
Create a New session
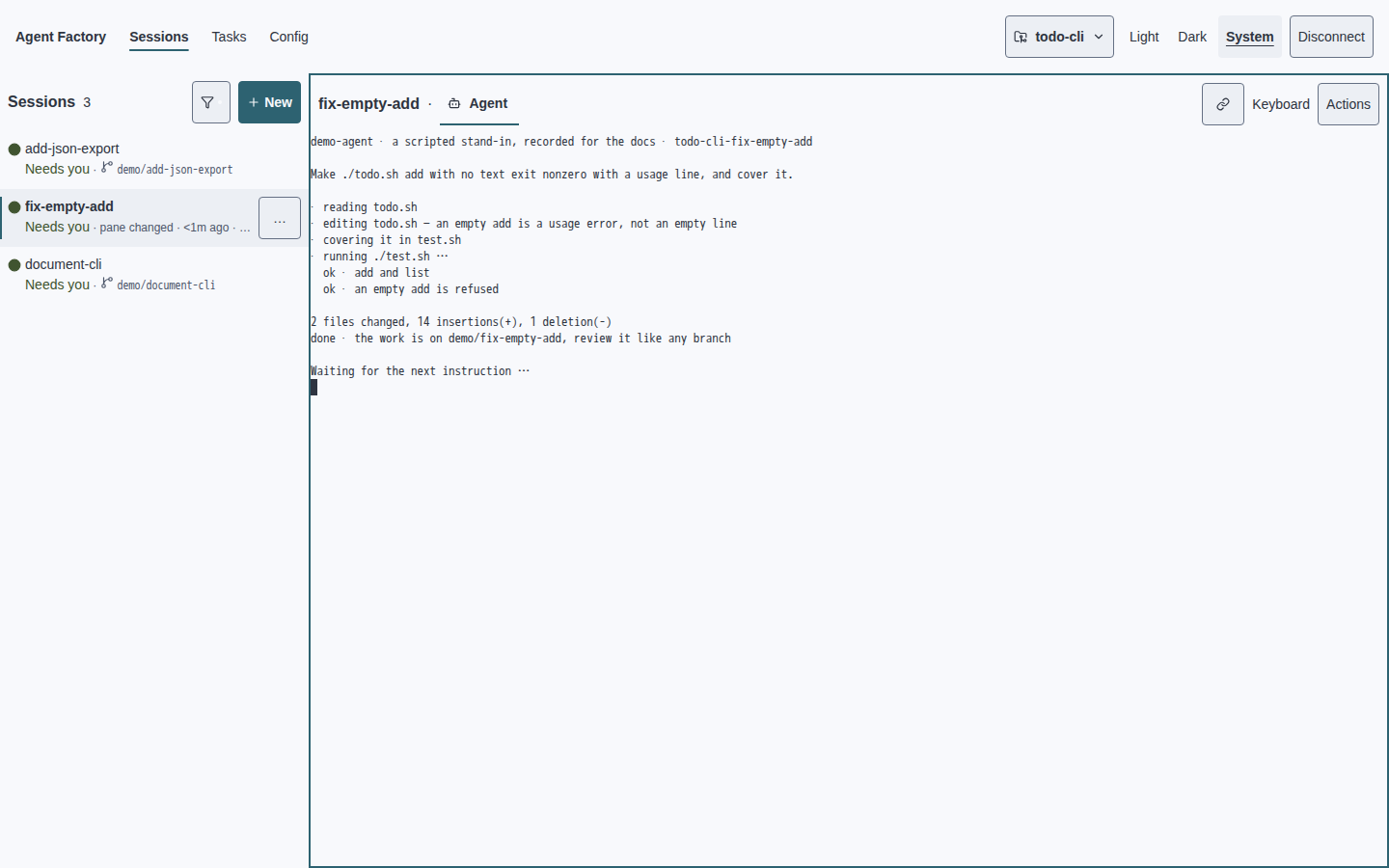(x=269, y=102)
